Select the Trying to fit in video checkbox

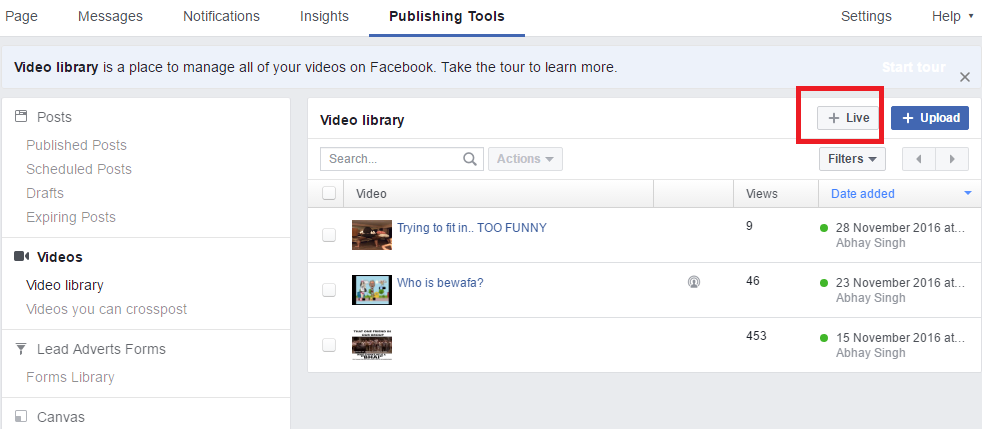coord(329,235)
